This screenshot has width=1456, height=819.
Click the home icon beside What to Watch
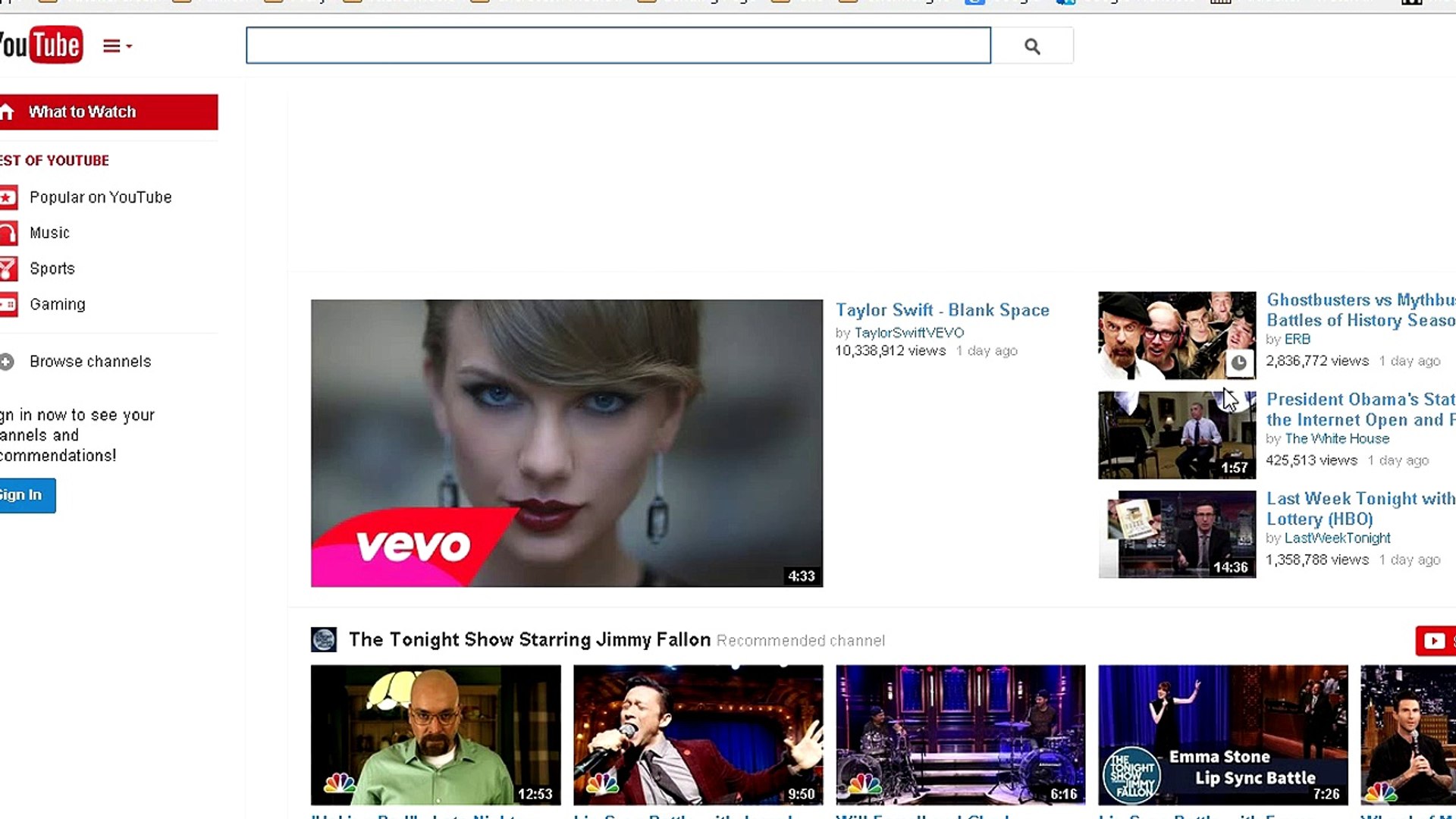[8, 111]
